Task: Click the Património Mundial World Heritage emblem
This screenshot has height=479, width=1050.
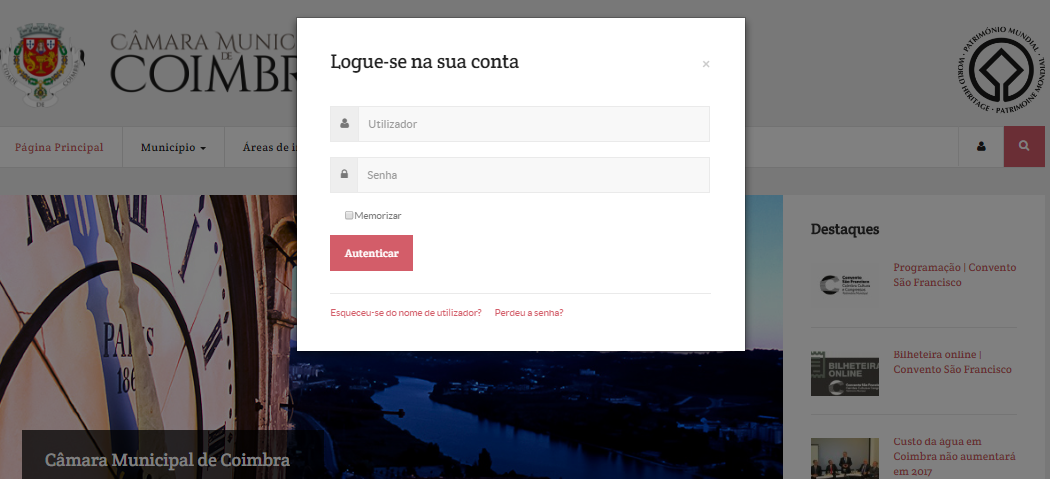Action: point(1002,70)
